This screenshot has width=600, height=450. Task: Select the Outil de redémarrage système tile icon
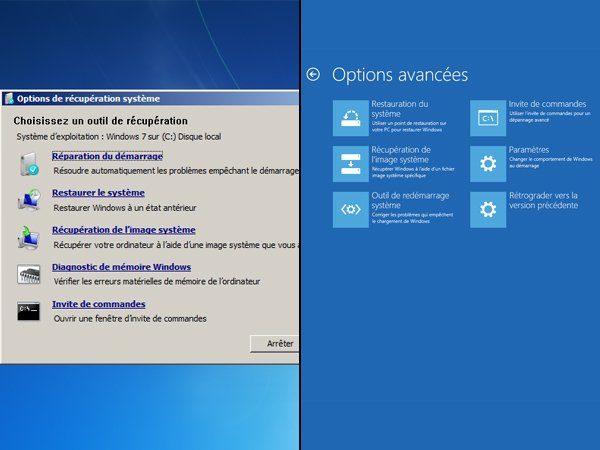click(351, 210)
